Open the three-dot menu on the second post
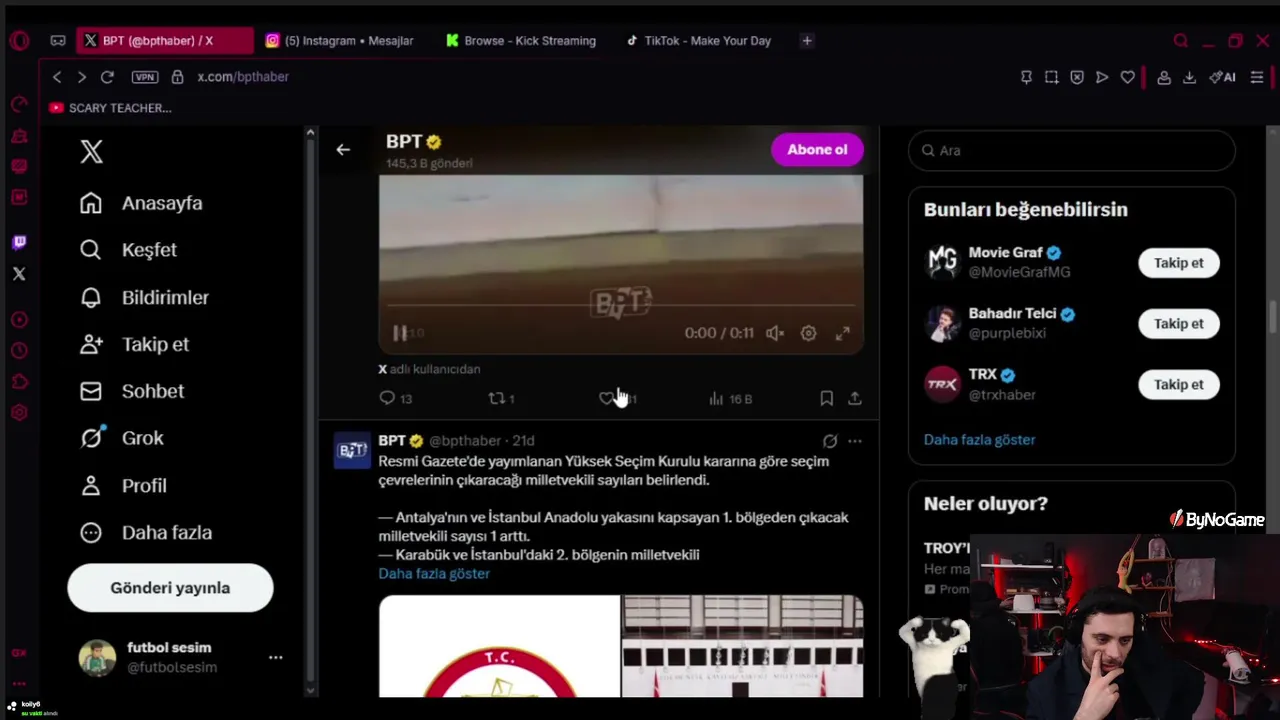The image size is (1280, 720). pyautogui.click(x=854, y=441)
